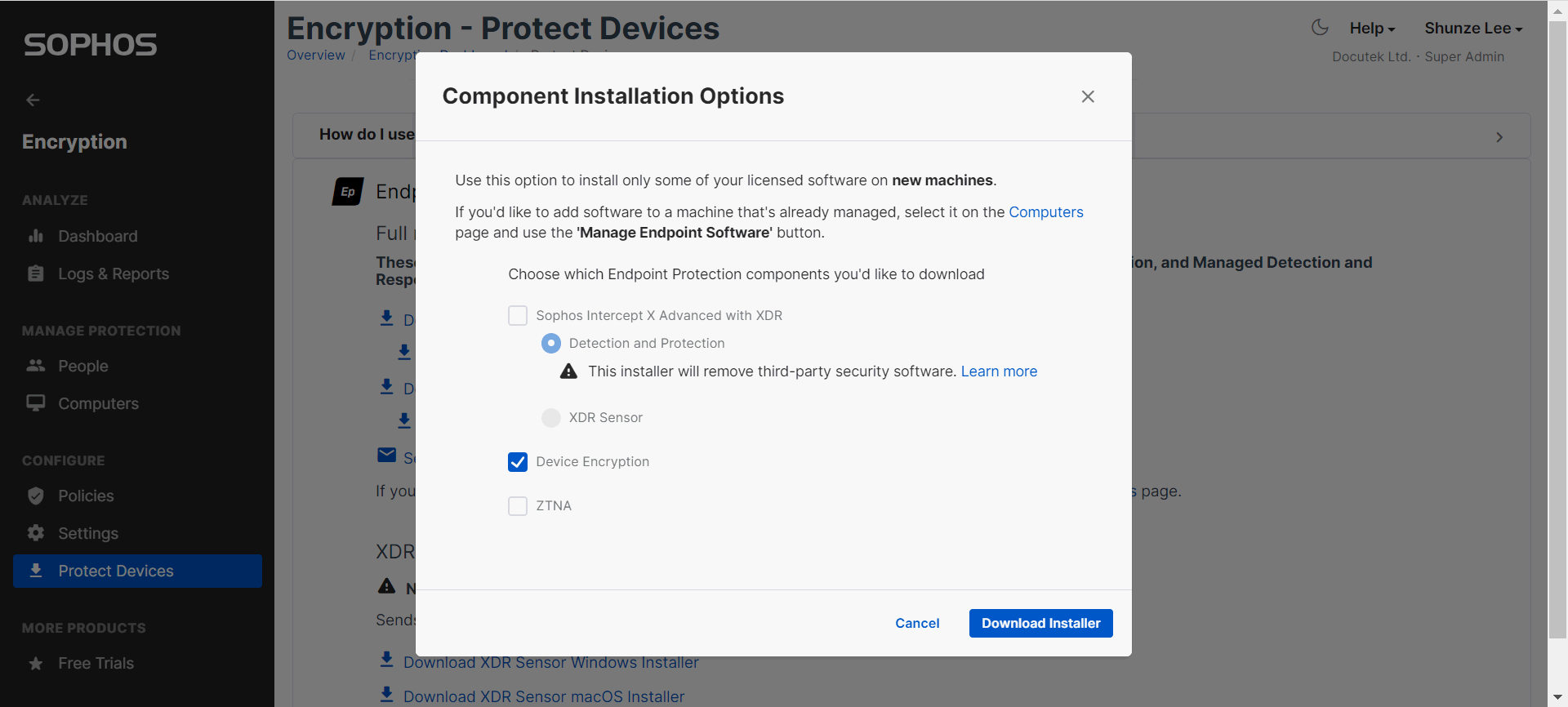Click Cancel in the dialog
The width and height of the screenshot is (1568, 707).
tap(917, 623)
